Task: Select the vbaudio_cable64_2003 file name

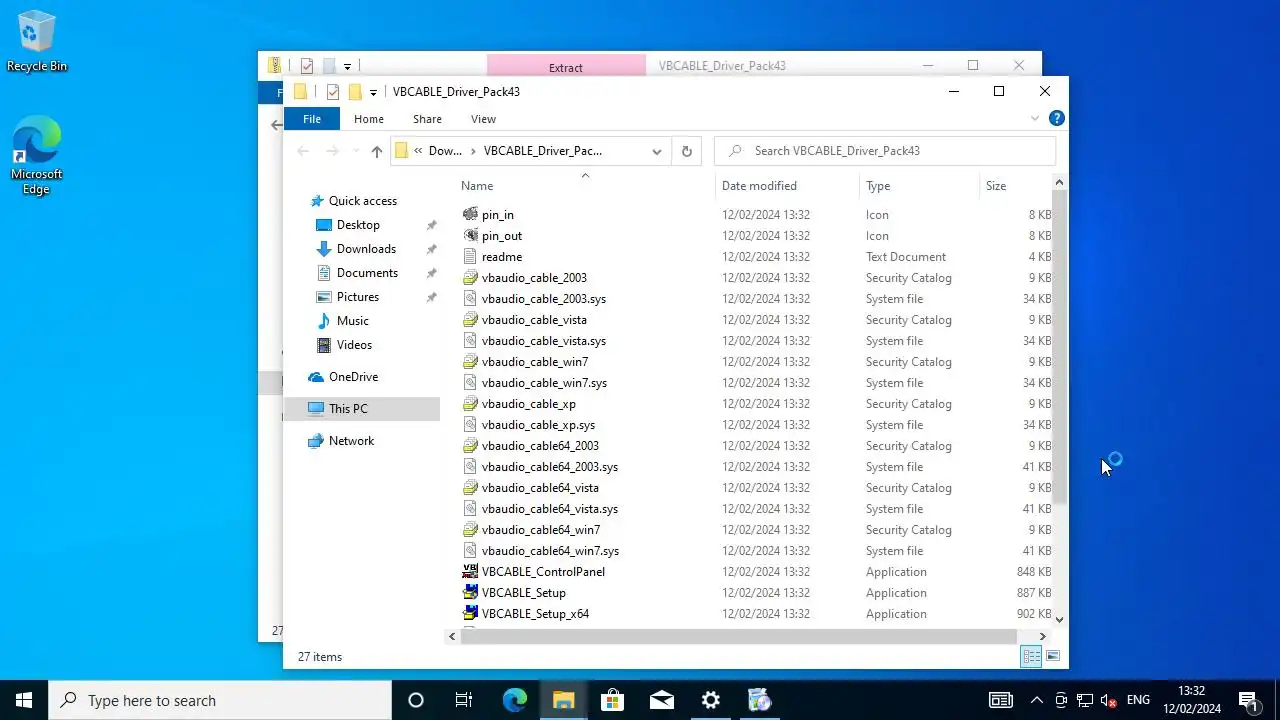Action: [x=540, y=446]
